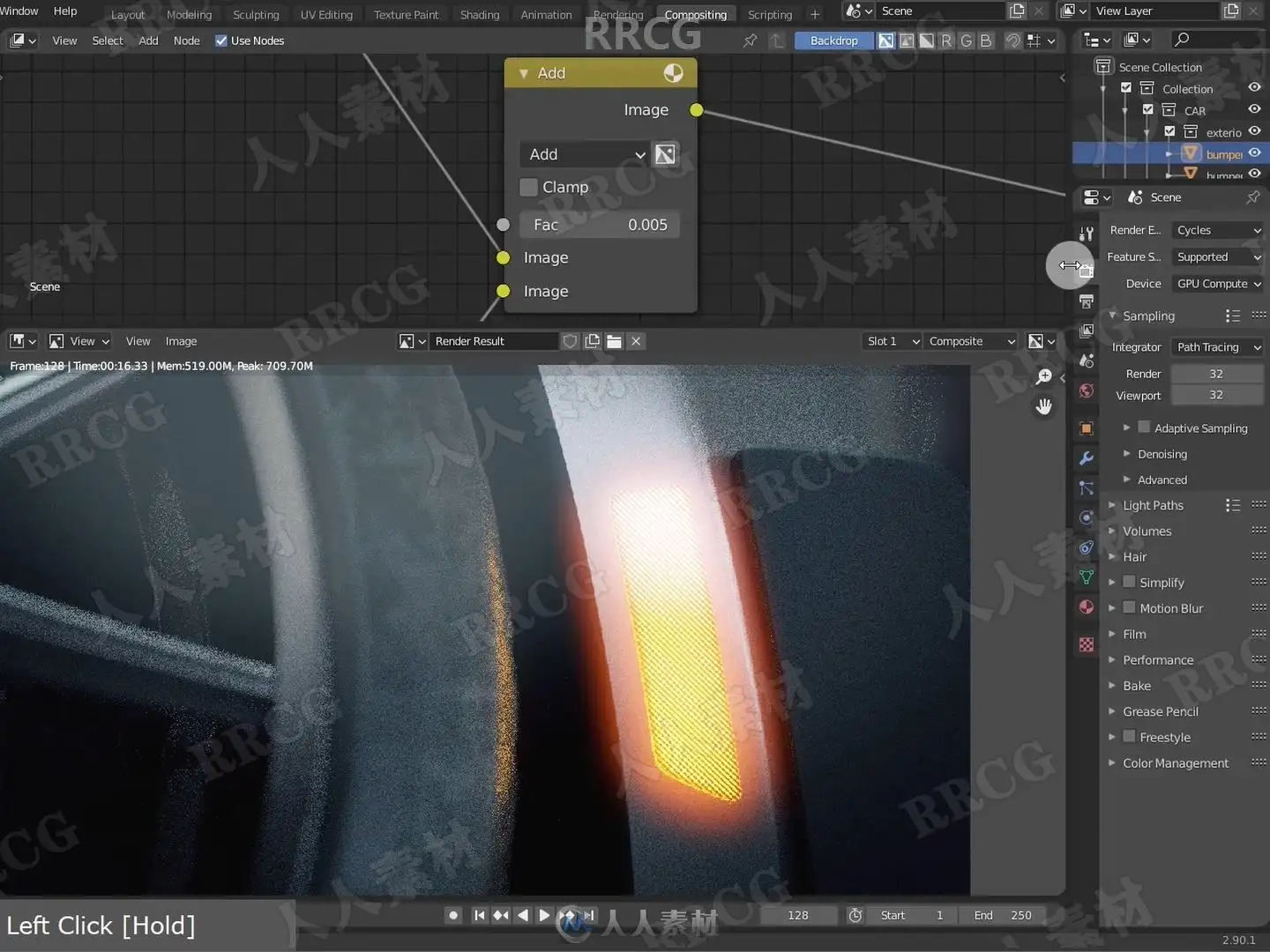Show only Red channel in backdrop
The width and height of the screenshot is (1270, 952).
946,41
